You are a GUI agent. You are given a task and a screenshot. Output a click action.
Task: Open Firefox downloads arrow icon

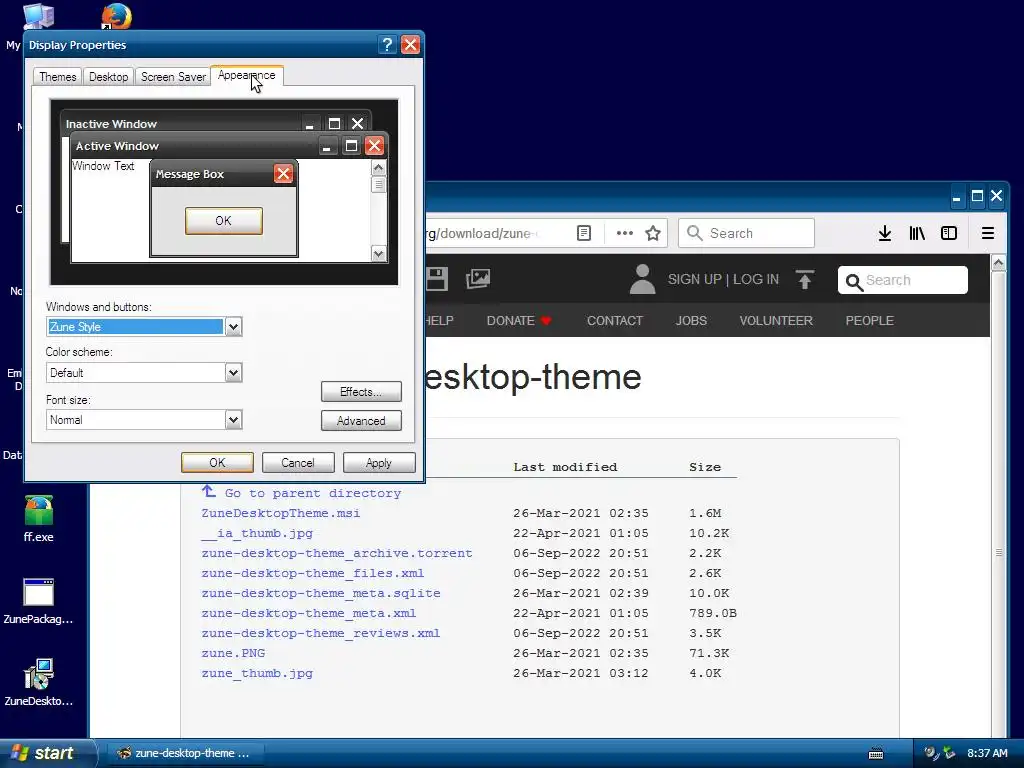[x=884, y=233]
